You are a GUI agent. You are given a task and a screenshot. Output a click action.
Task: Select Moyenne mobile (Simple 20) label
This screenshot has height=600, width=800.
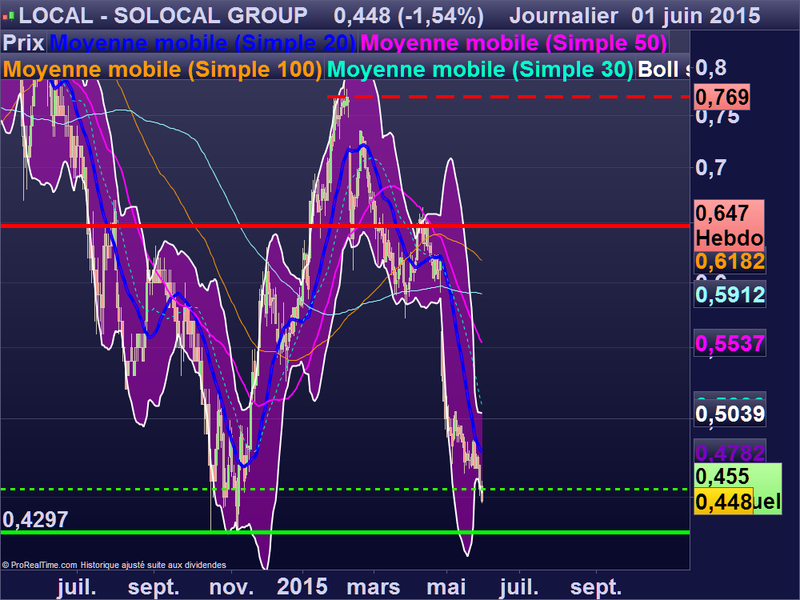pyautogui.click(x=203, y=43)
